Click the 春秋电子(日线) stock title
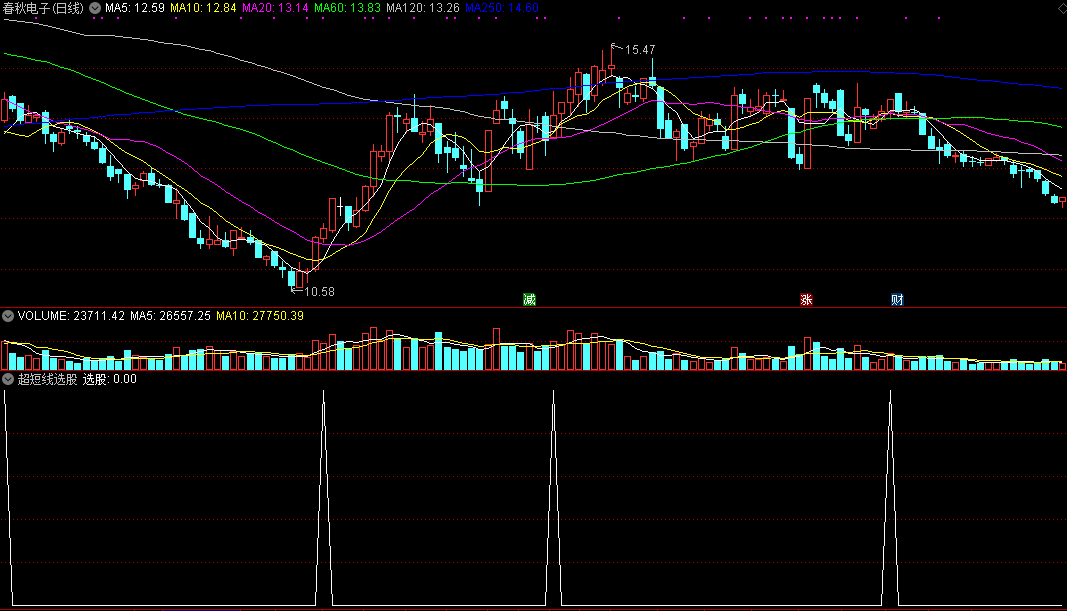Viewport: 1067px width, 611px height. click(44, 8)
